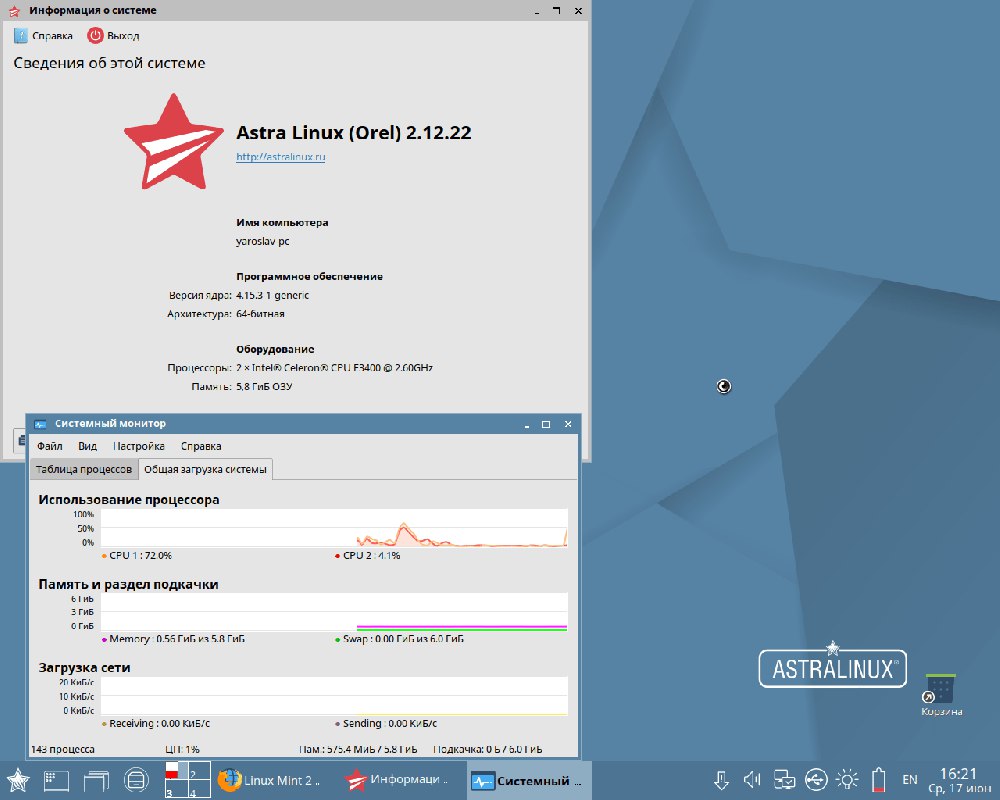Click the CPU 1 orange legend dot
Image resolution: width=1000 pixels, height=800 pixels.
click(104, 556)
